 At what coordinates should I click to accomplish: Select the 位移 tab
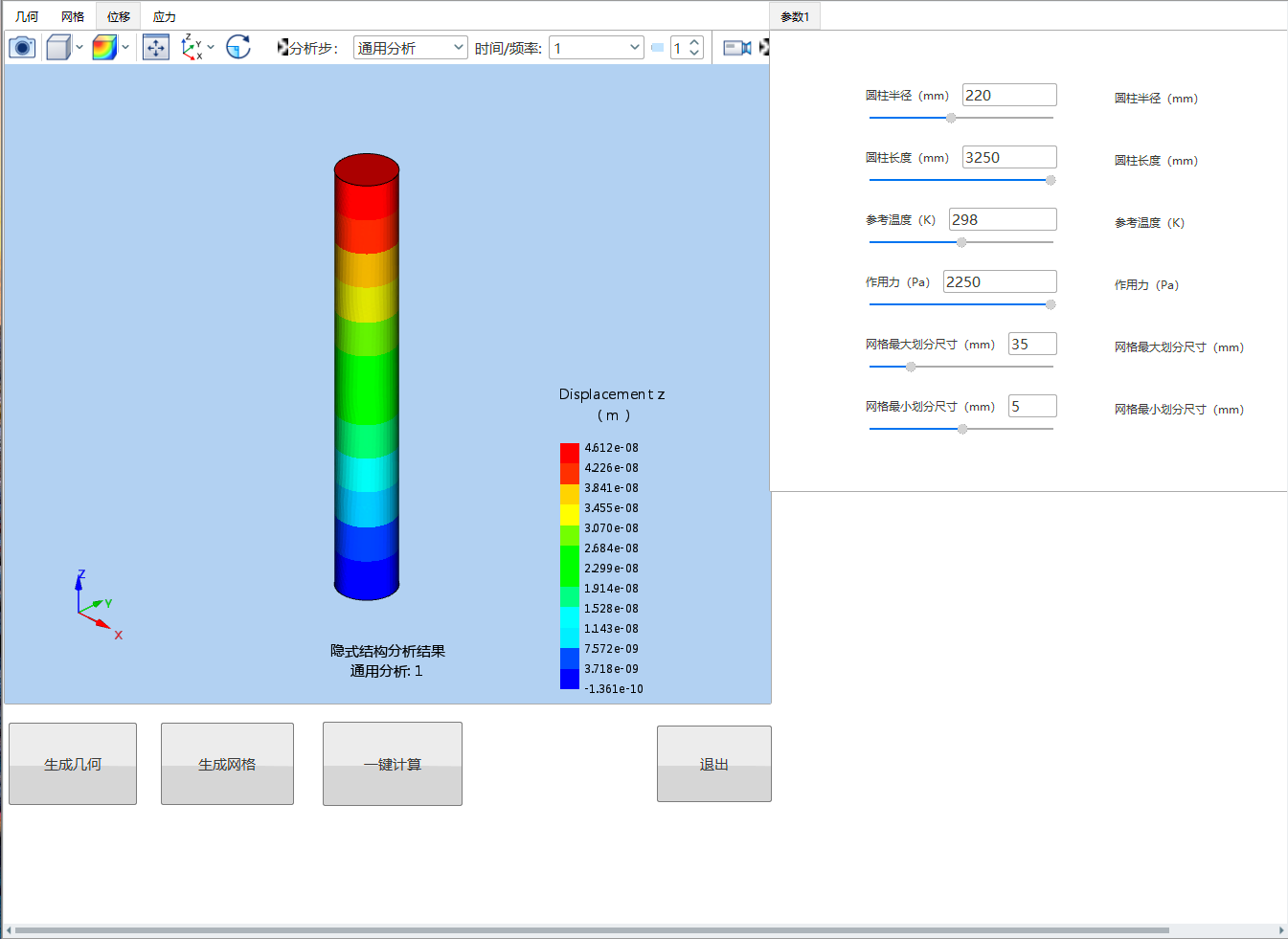click(x=119, y=16)
